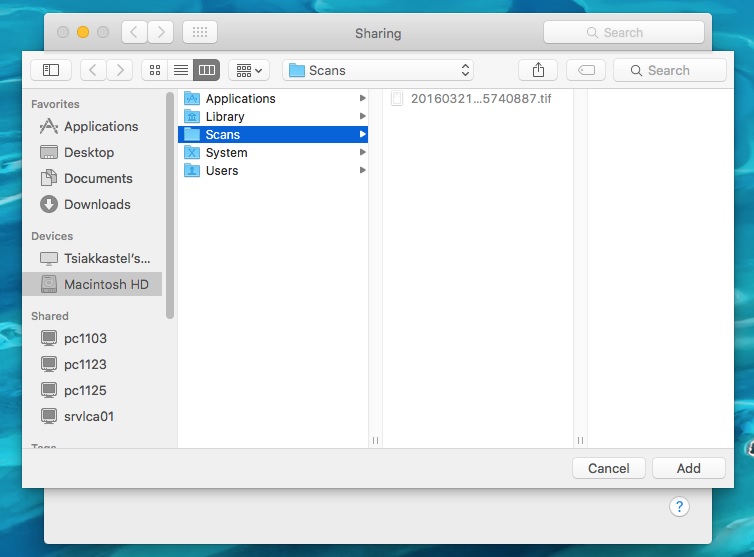Screen dimensions: 754x557
Task: Expand Applications folder via its arrow
Action: click(x=363, y=98)
